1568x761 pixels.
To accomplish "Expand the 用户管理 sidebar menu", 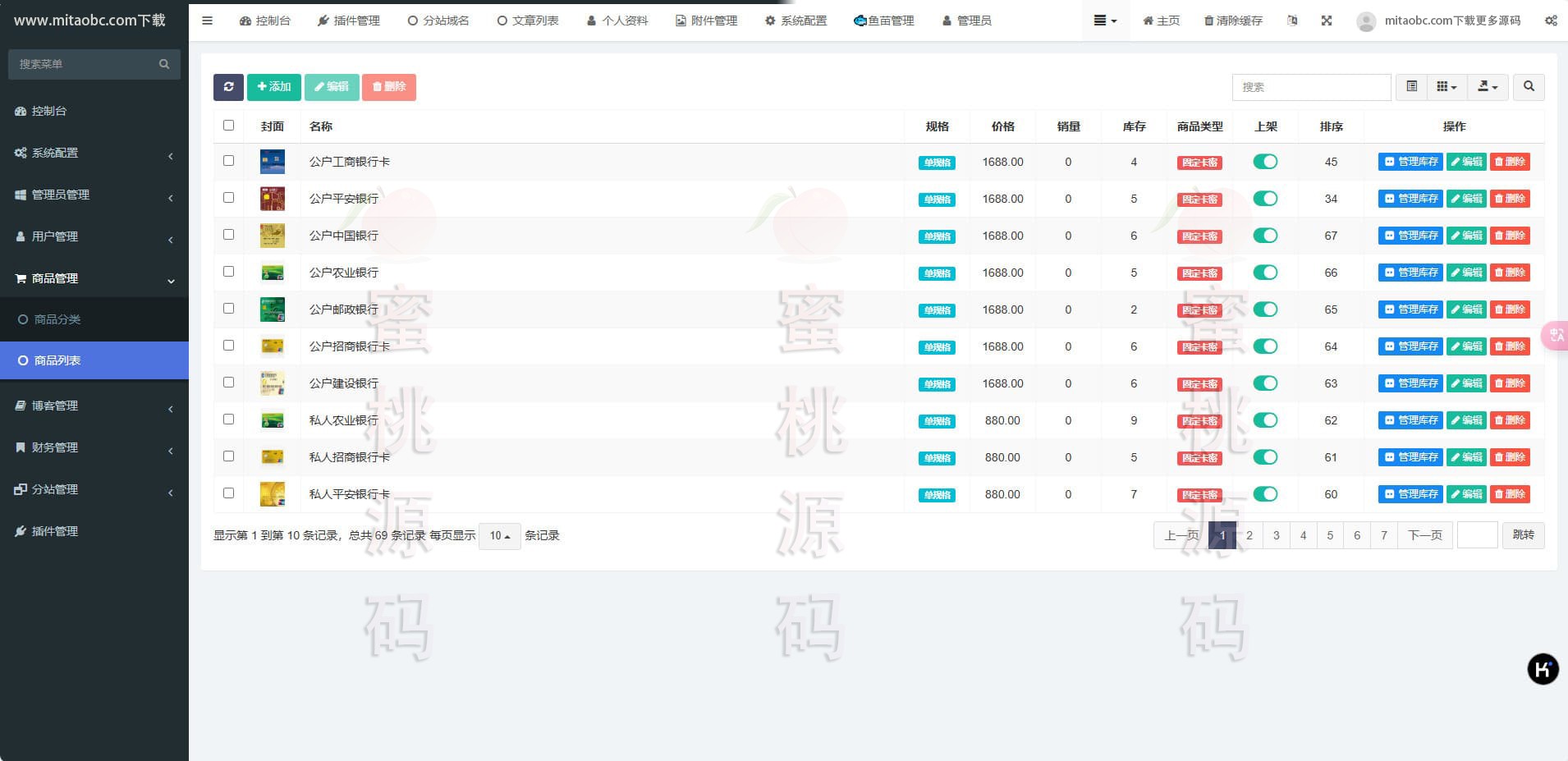I will coord(94,236).
